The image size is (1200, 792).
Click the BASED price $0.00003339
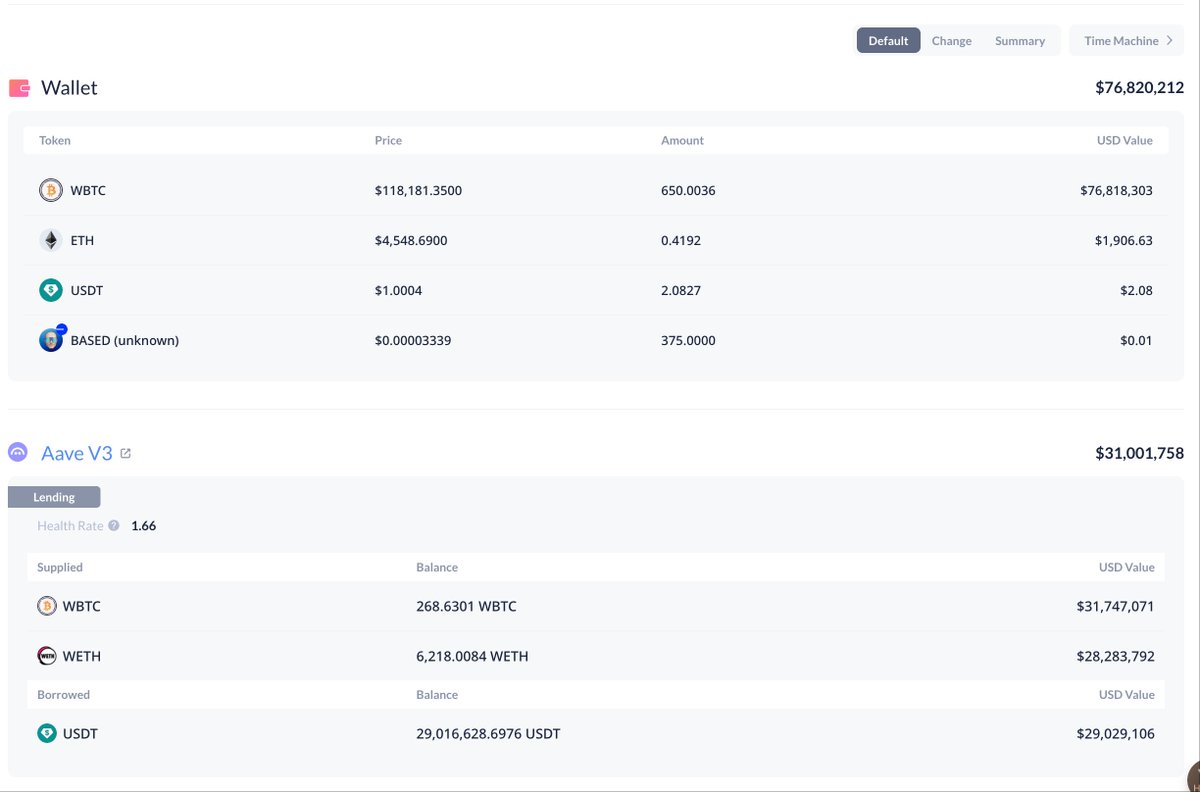click(413, 340)
